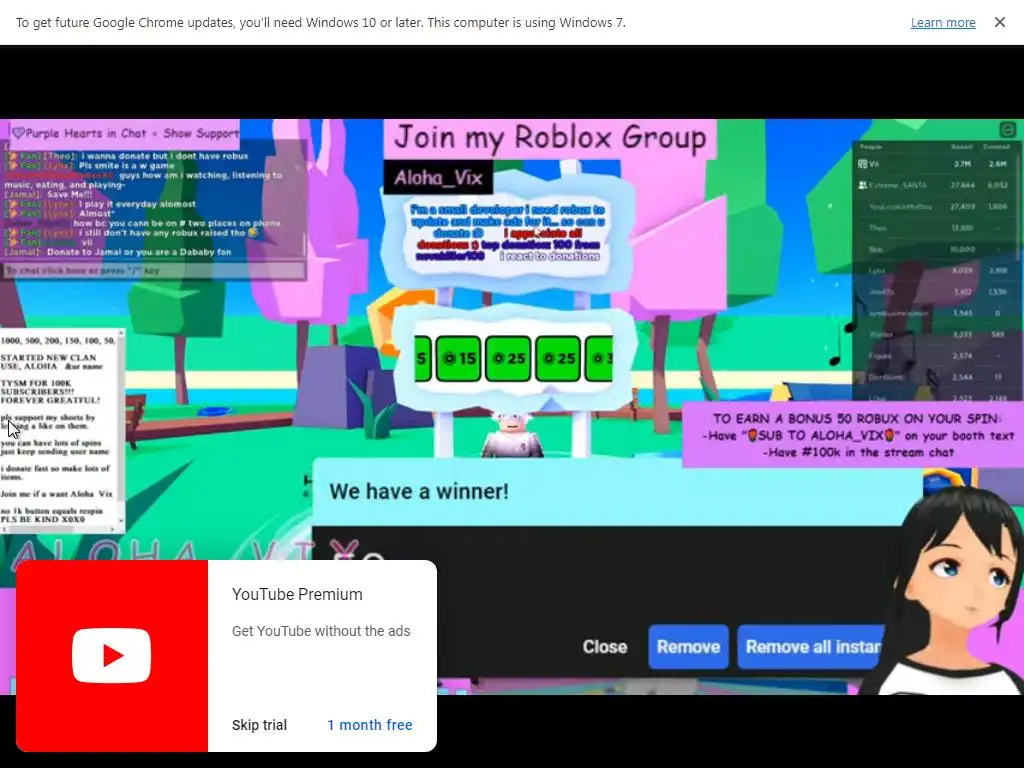Click the TYSM FOR 100K SUBSCRIBERS note text
The width and height of the screenshot is (1024, 768).
click(50, 392)
